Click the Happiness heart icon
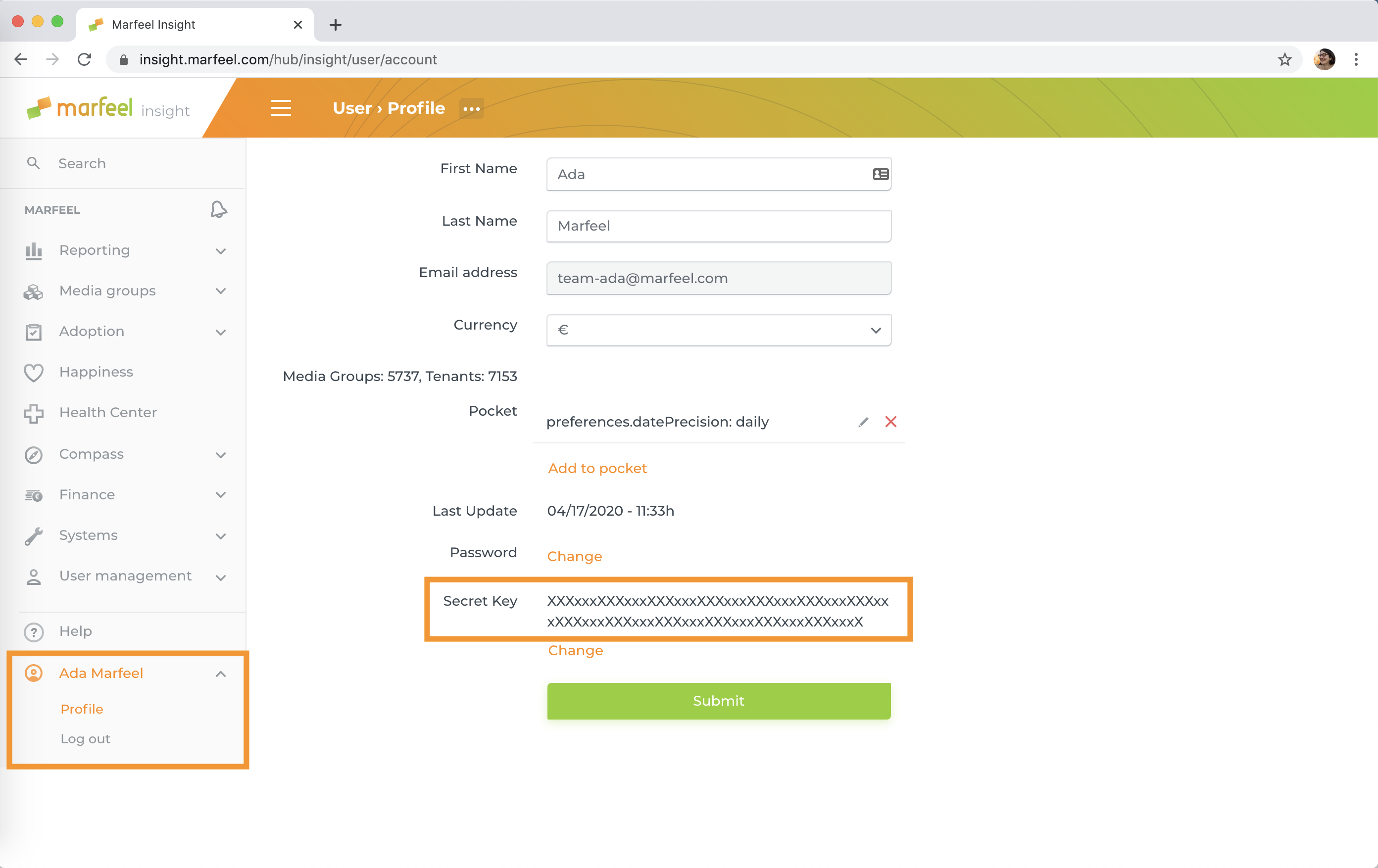Image resolution: width=1378 pixels, height=868 pixels. 34,373
